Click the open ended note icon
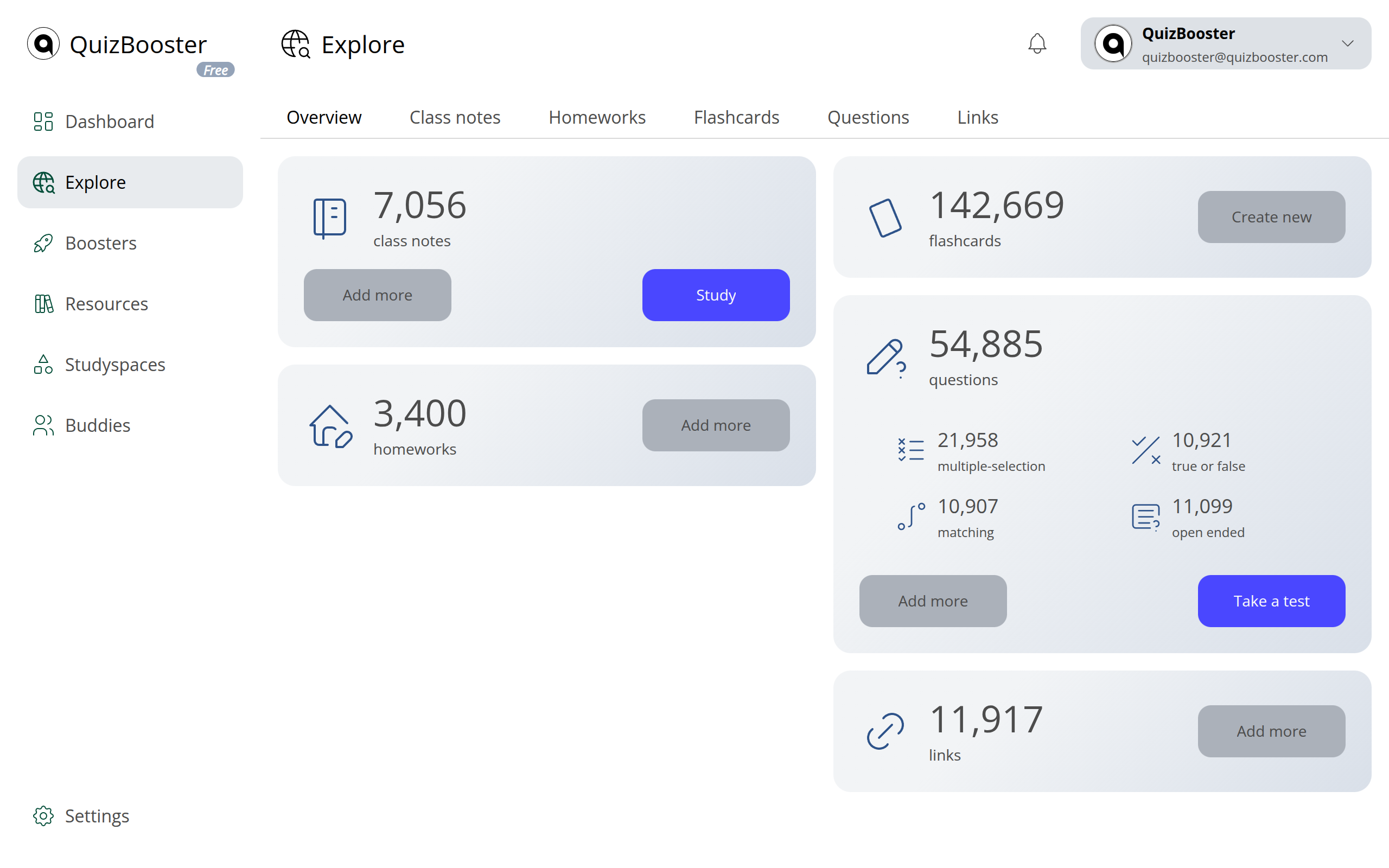Screen dimensions: 1389x868 coord(1145,516)
